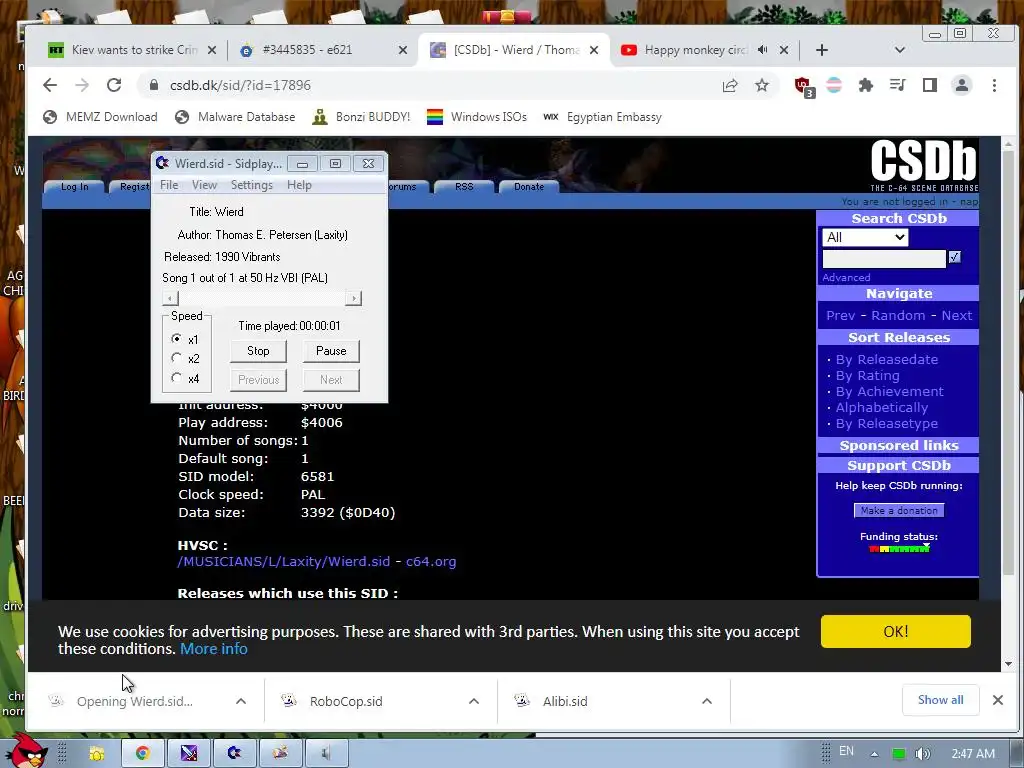Expand Opening Wierd.sid download options
The height and width of the screenshot is (768, 1024).
[x=241, y=701]
